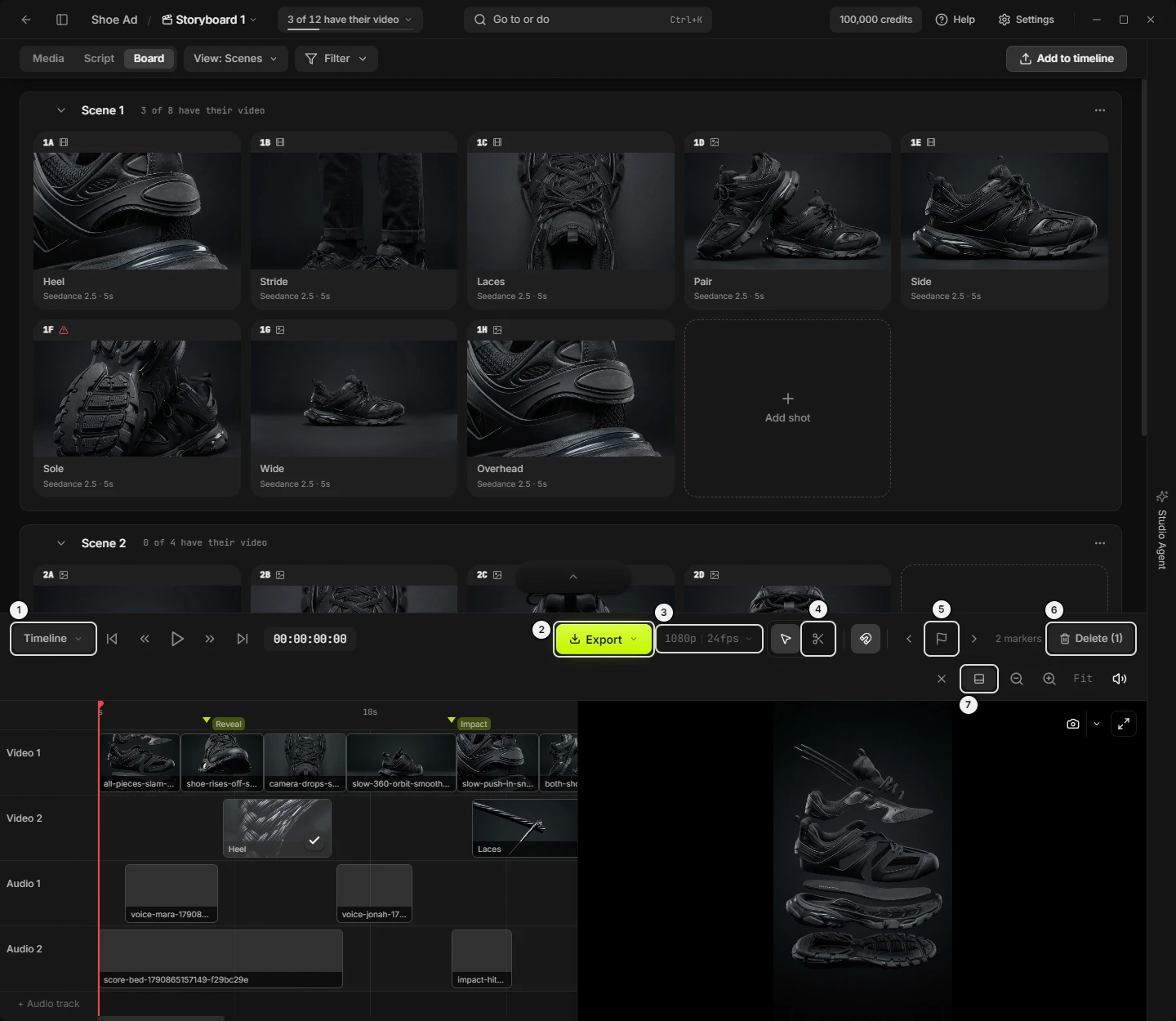Click the Go to or do search field

[x=588, y=20]
